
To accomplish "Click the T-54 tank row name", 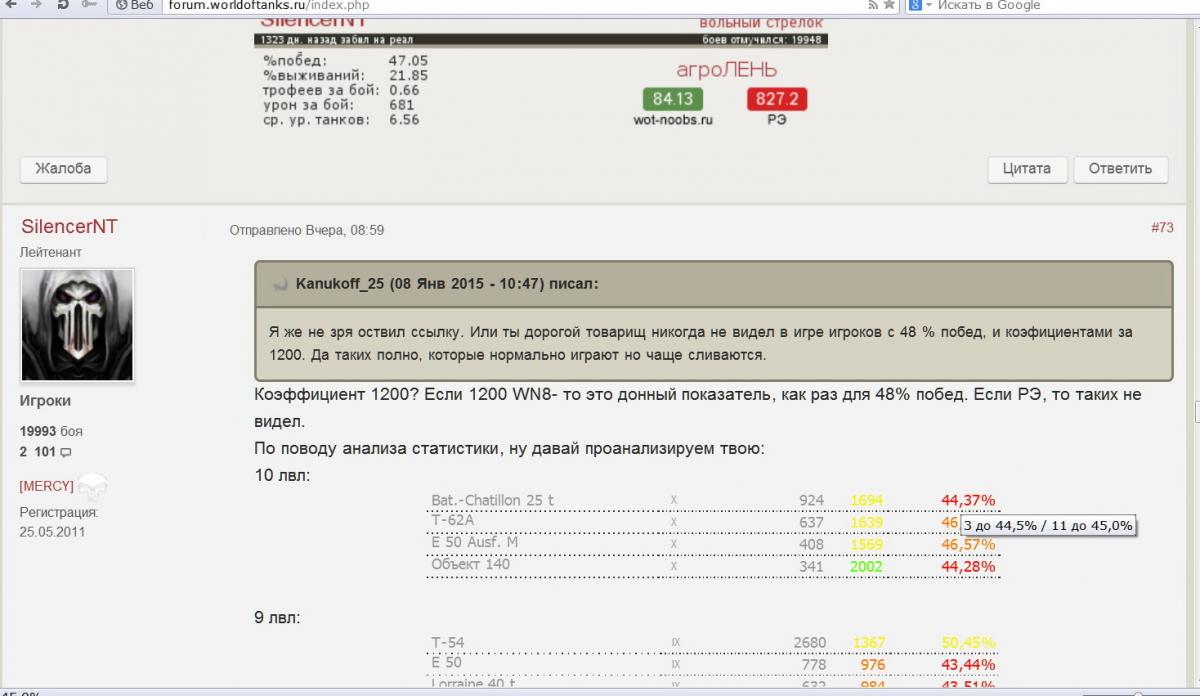I will coord(448,643).
